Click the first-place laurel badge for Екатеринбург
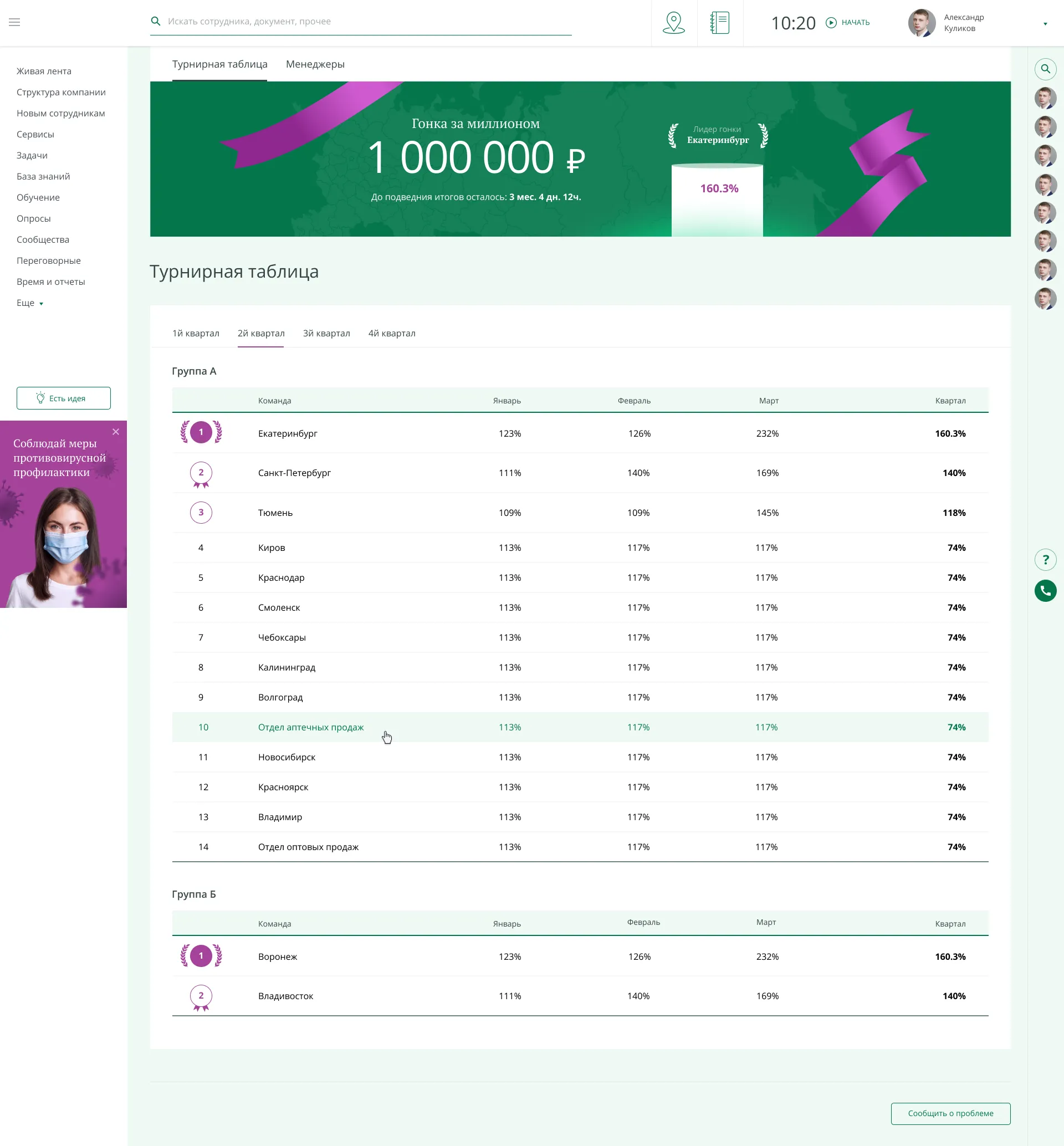 click(x=201, y=432)
